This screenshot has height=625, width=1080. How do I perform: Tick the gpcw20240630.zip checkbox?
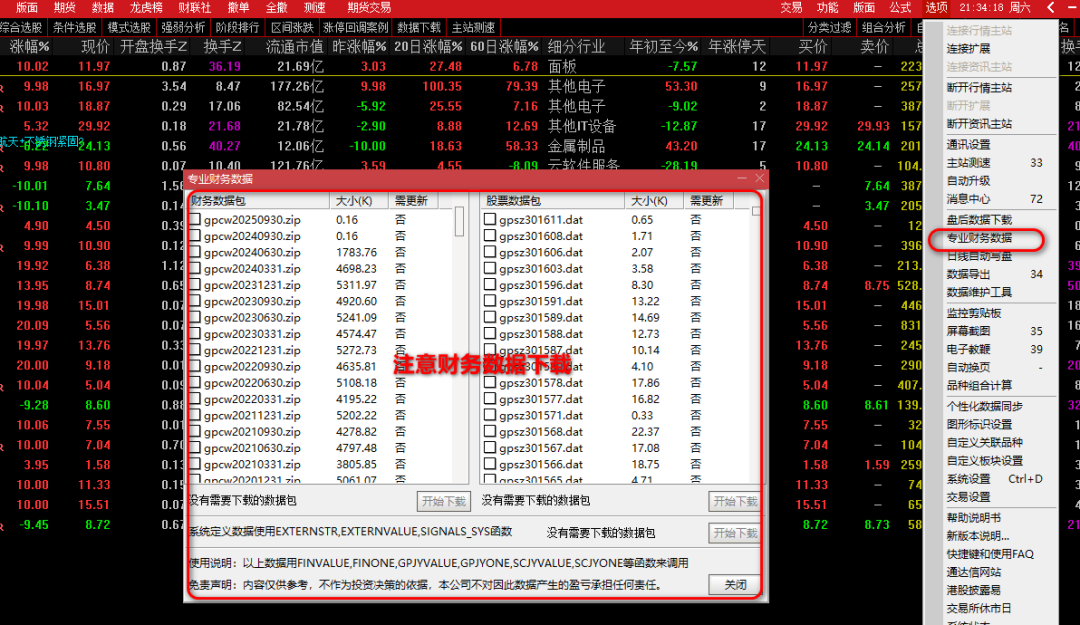pos(195,252)
